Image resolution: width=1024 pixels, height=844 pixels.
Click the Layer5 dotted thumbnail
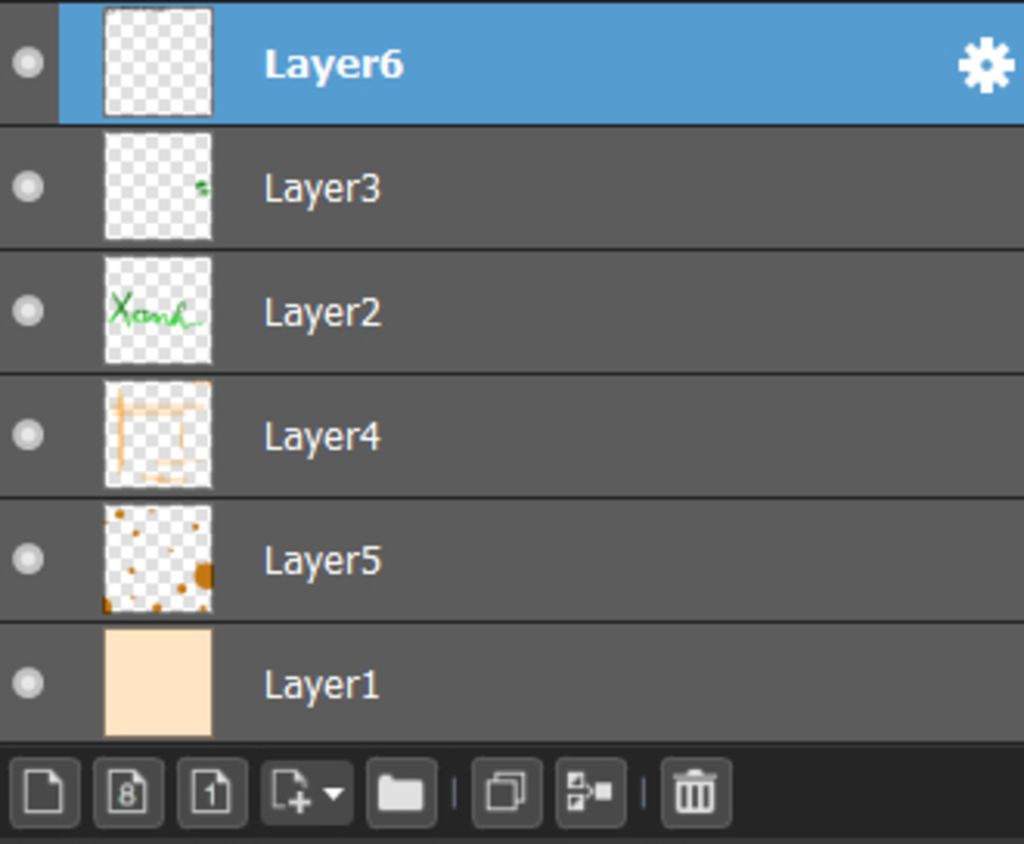158,559
